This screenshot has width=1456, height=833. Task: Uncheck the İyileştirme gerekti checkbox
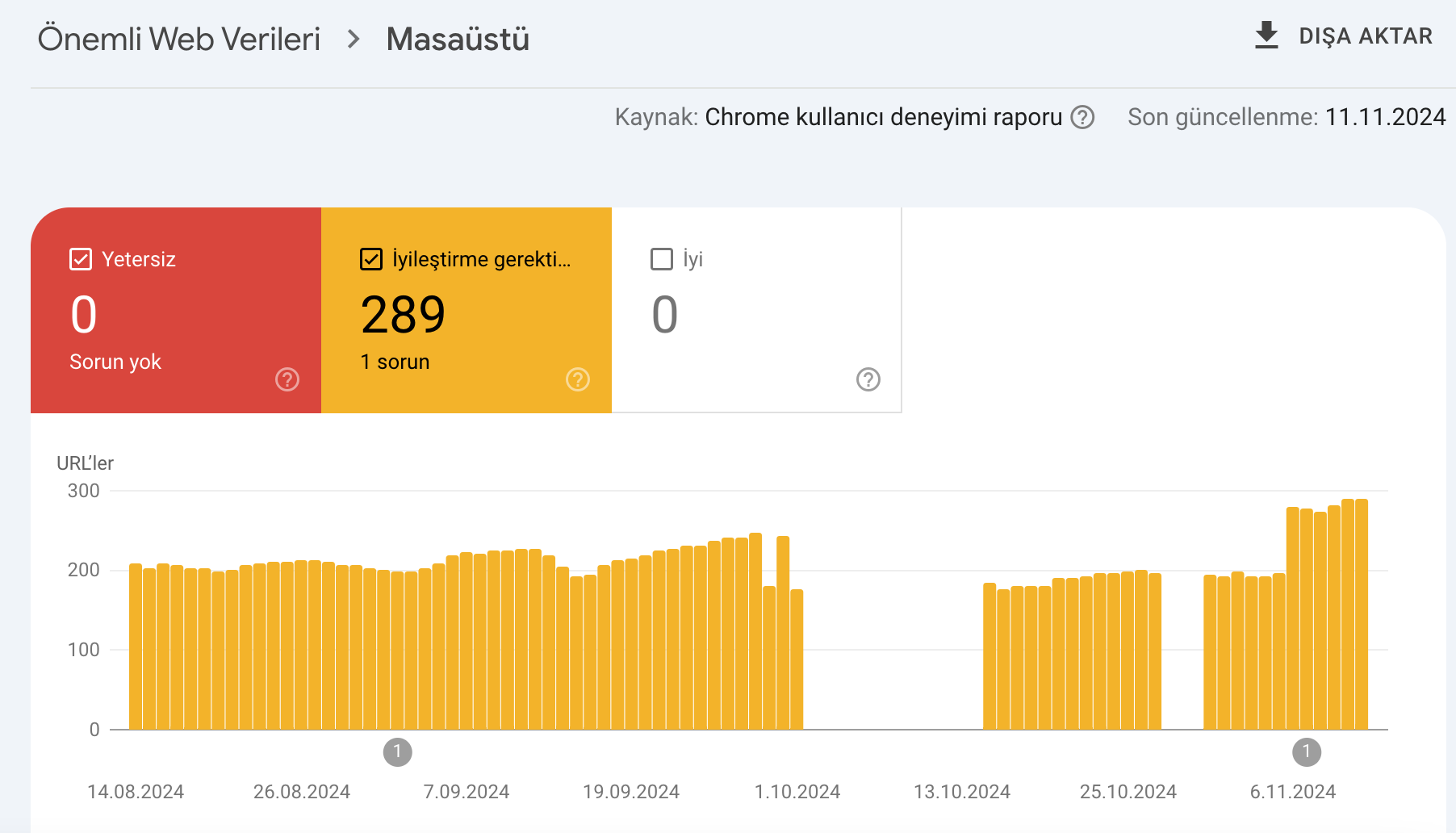coord(371,259)
